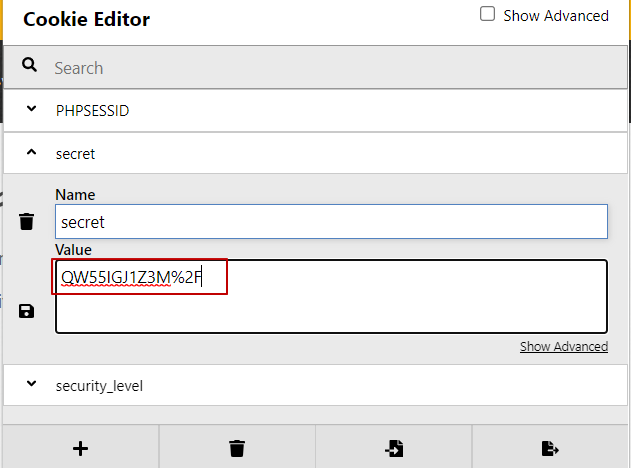The width and height of the screenshot is (631, 468).
Task: Click the Value field label
Action: pos(73,250)
